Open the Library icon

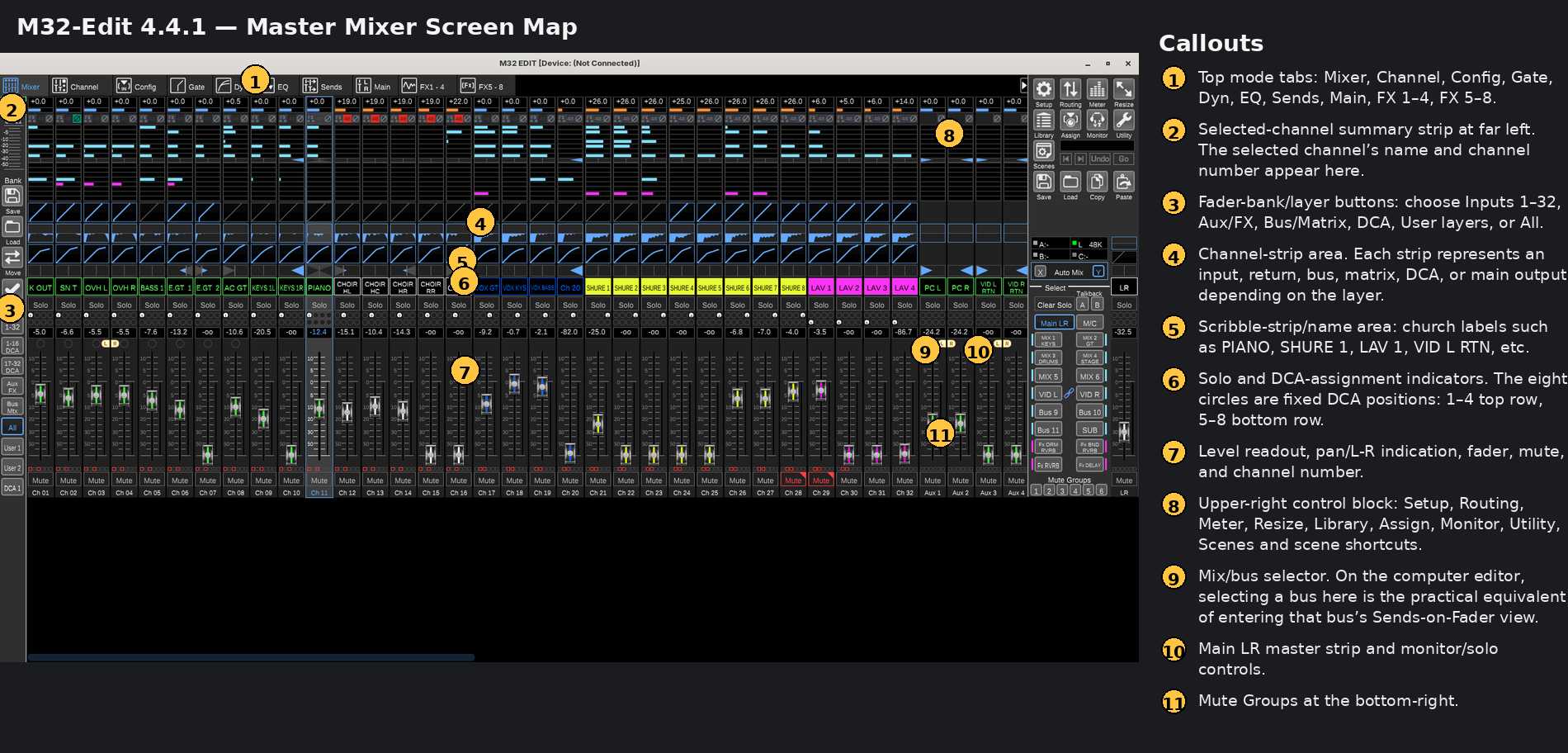1044,121
